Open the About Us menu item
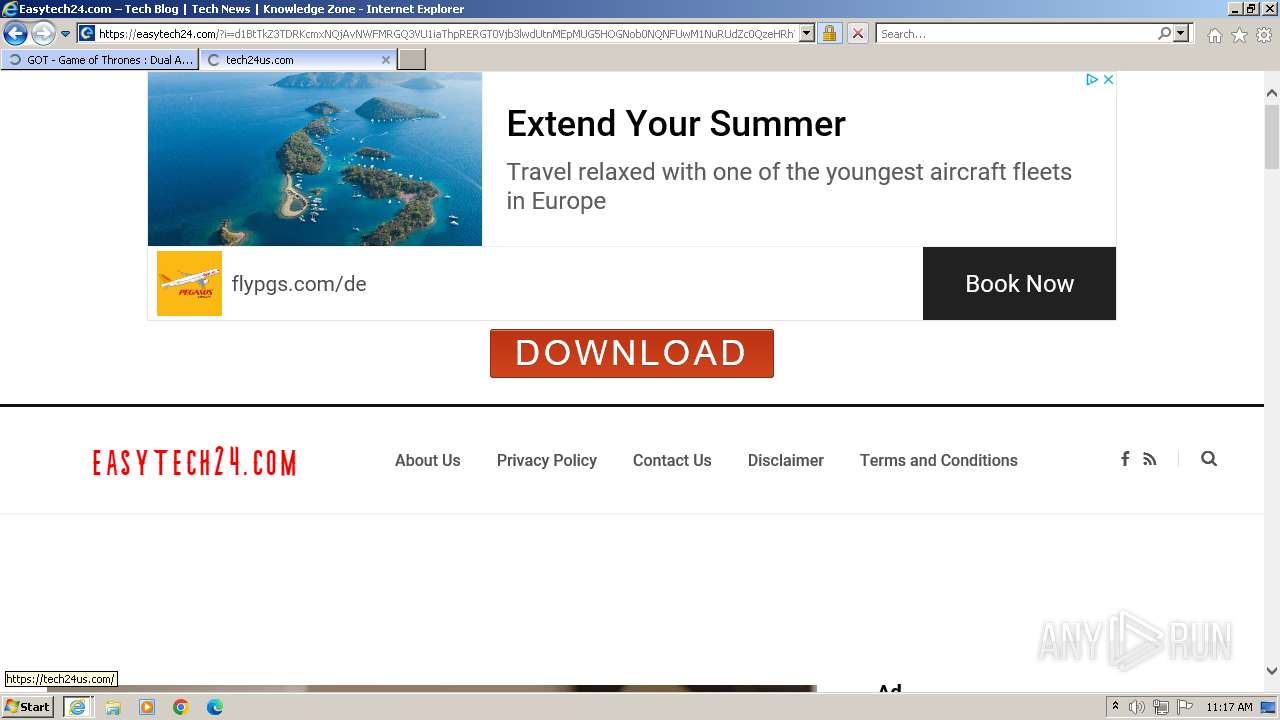The image size is (1280, 720). click(x=428, y=460)
